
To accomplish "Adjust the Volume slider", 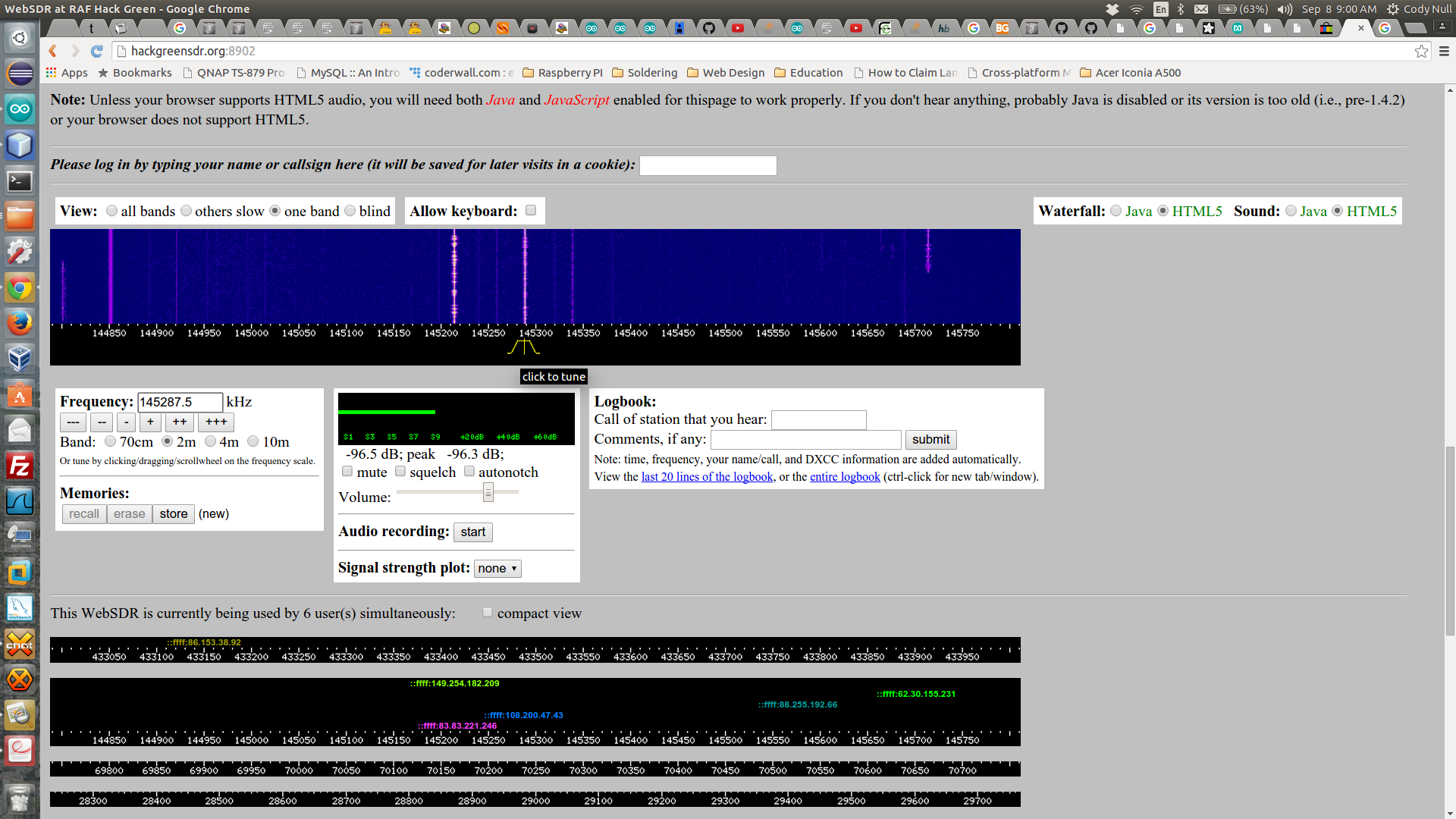I will coord(488,493).
